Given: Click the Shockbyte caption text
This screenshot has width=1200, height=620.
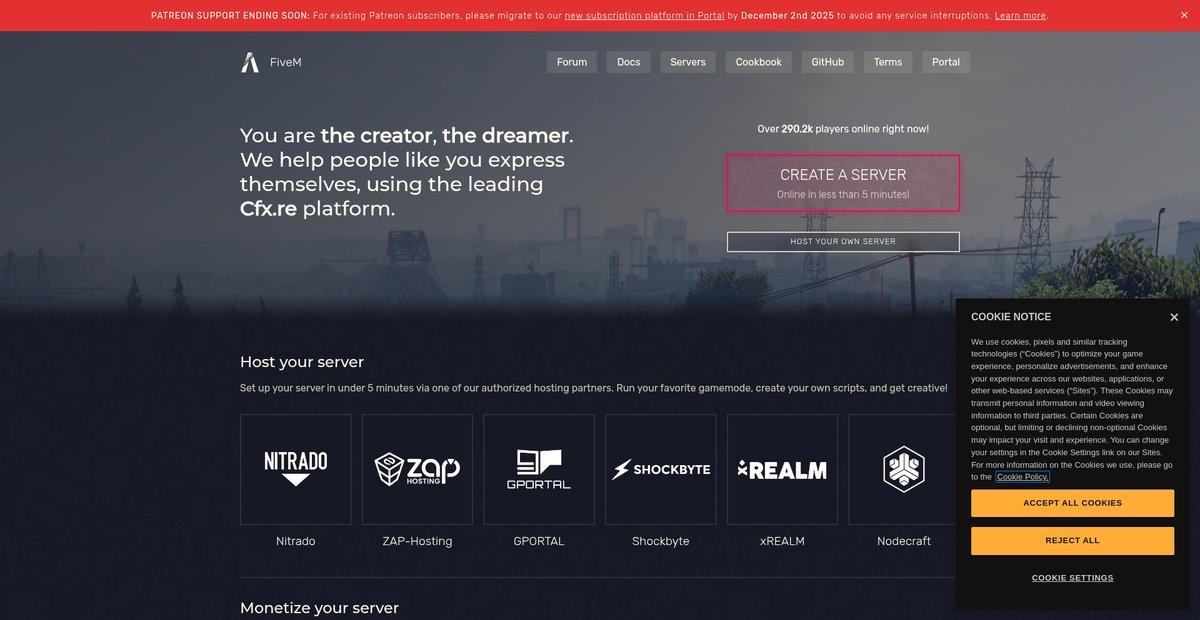Looking at the screenshot, I should pyautogui.click(x=661, y=541).
